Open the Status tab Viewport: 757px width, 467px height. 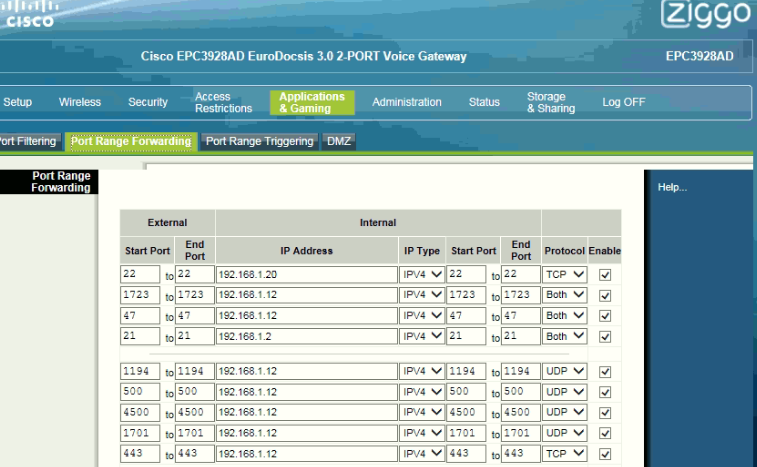click(484, 102)
